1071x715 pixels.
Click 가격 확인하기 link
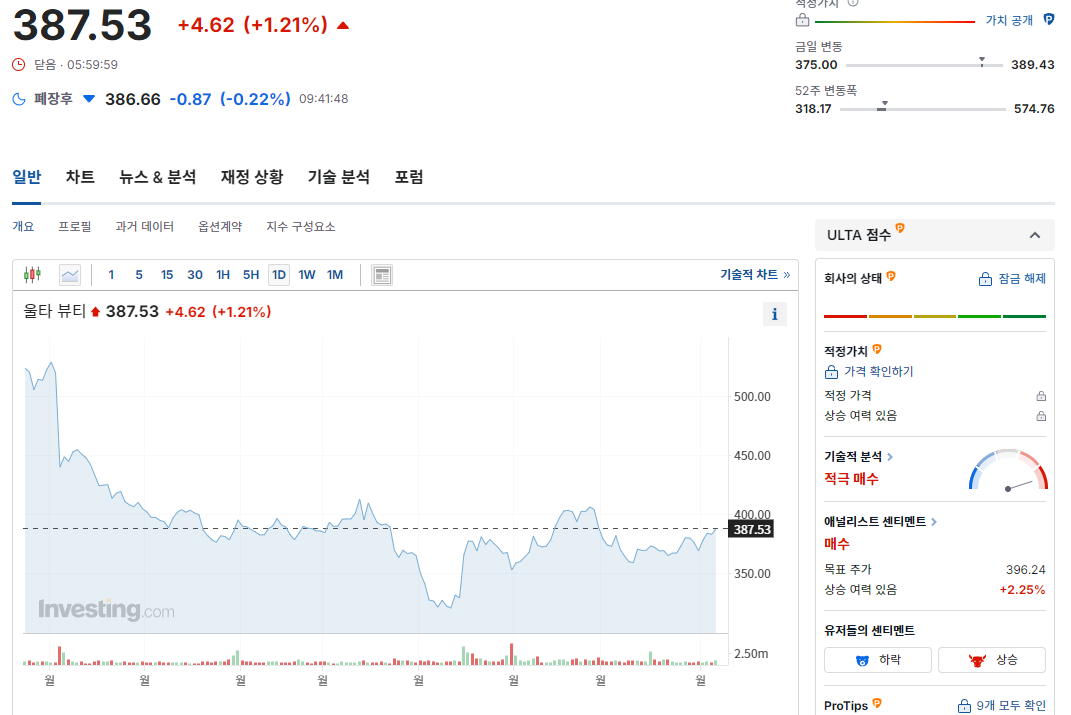pyautogui.click(x=878, y=371)
